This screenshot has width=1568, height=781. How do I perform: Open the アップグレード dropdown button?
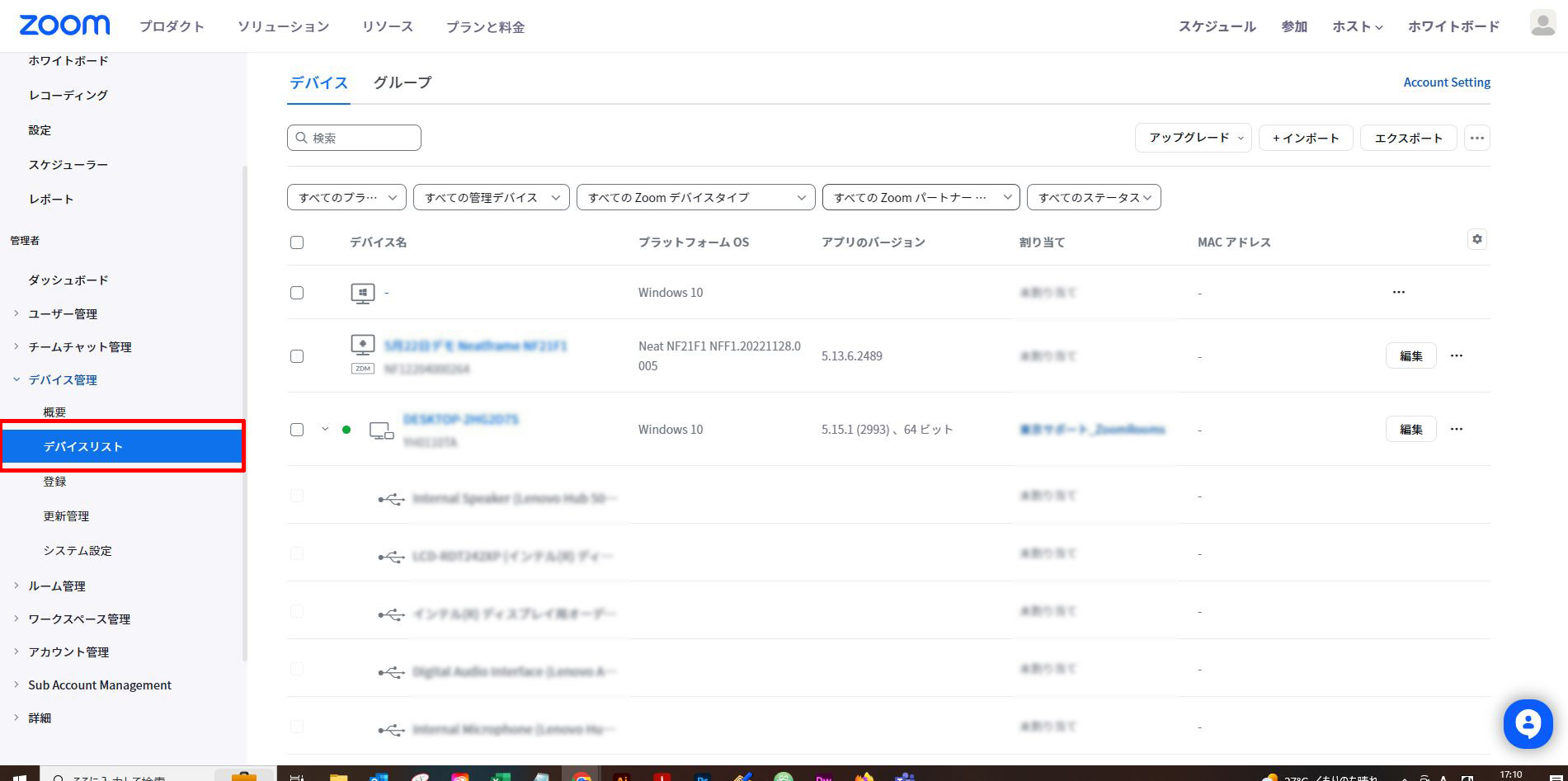(x=1194, y=138)
